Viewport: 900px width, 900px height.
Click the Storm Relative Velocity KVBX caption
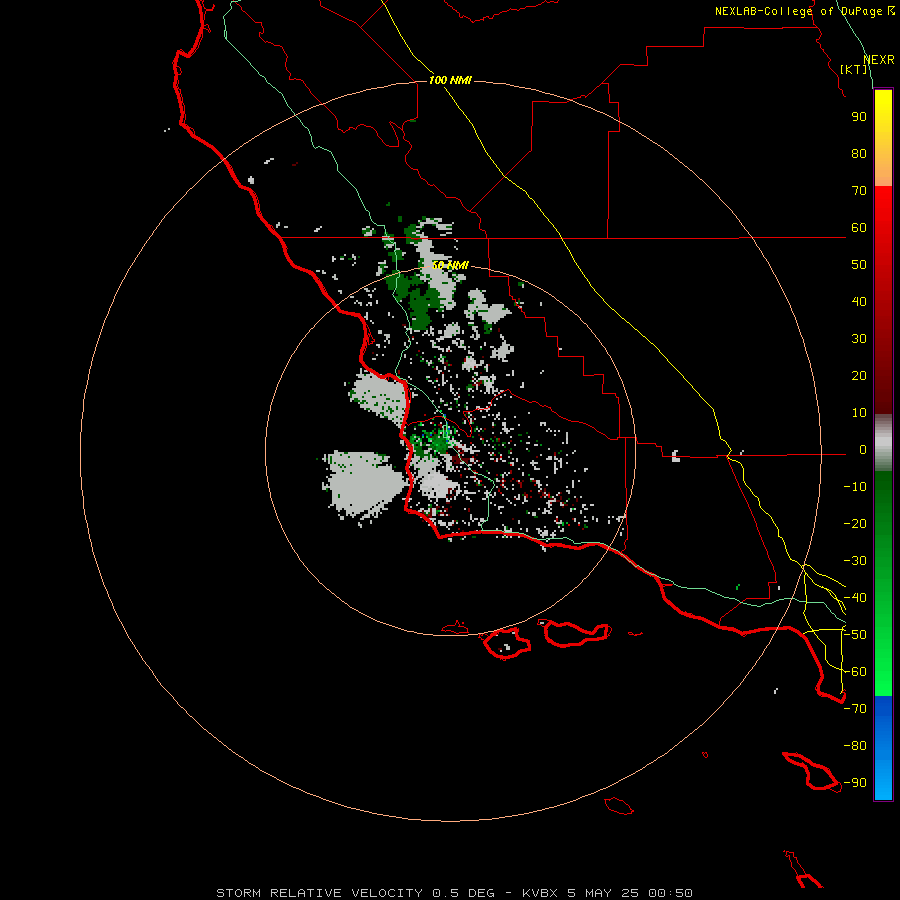point(455,893)
